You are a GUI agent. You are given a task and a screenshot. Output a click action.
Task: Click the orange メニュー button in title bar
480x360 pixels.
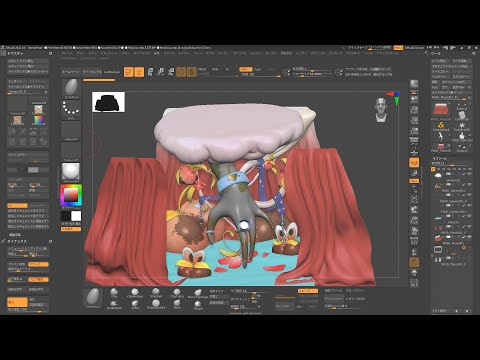[x=398, y=48]
